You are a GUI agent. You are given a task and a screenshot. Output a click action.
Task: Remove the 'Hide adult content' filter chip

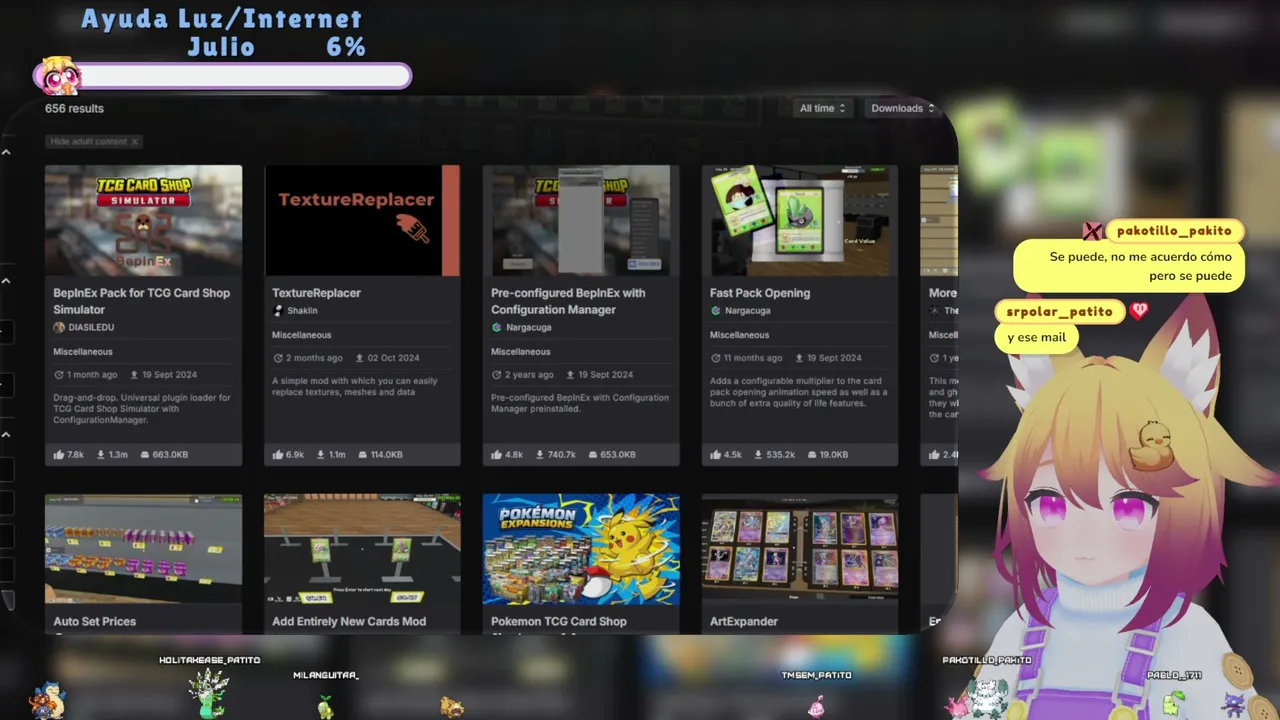coord(135,142)
